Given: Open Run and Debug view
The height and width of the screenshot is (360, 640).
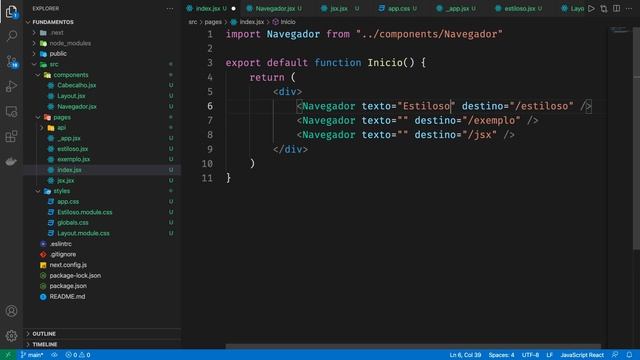Looking at the screenshot, I should 11,86.
